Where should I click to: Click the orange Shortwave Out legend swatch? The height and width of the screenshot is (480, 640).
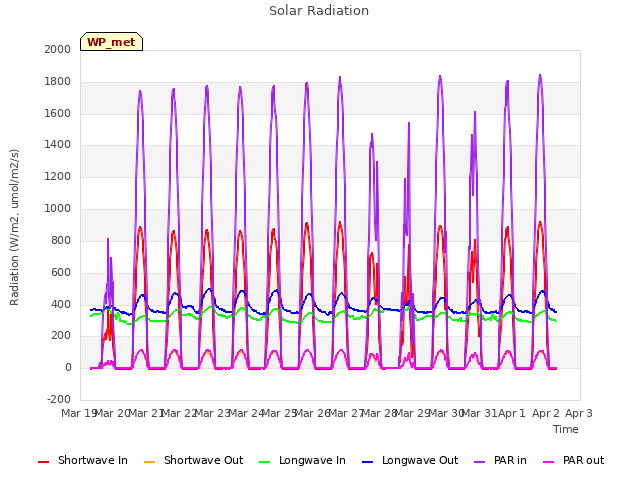(150, 462)
